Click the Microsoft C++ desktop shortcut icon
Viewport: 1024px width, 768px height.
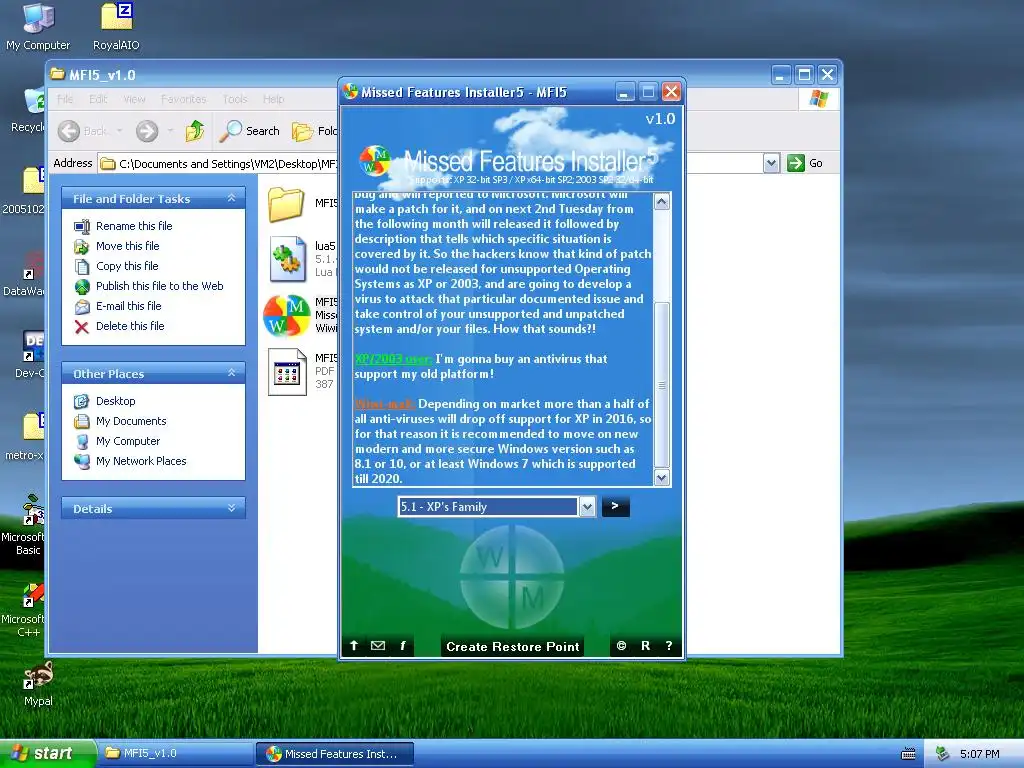point(33,594)
